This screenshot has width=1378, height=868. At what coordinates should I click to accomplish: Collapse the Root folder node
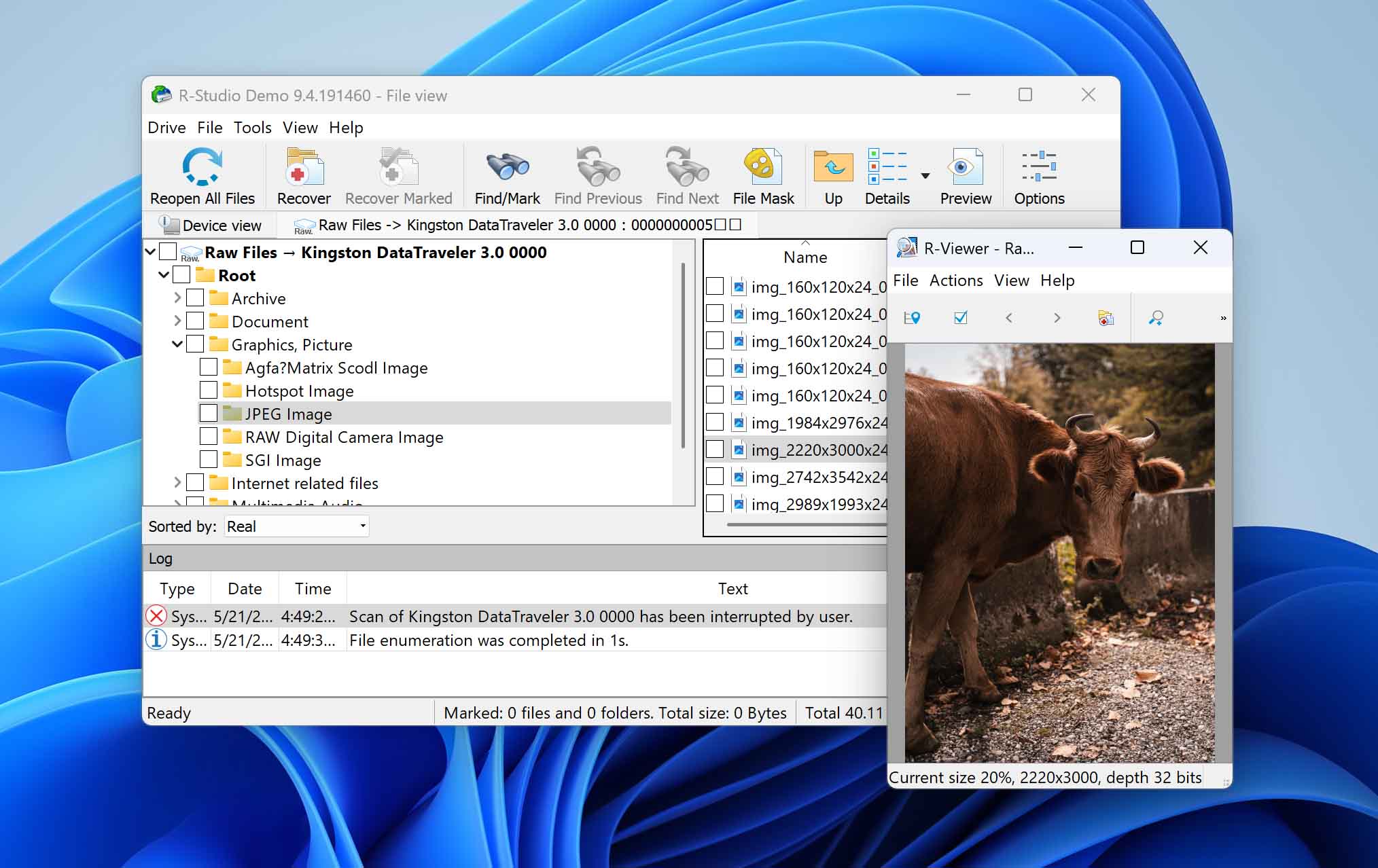164,275
